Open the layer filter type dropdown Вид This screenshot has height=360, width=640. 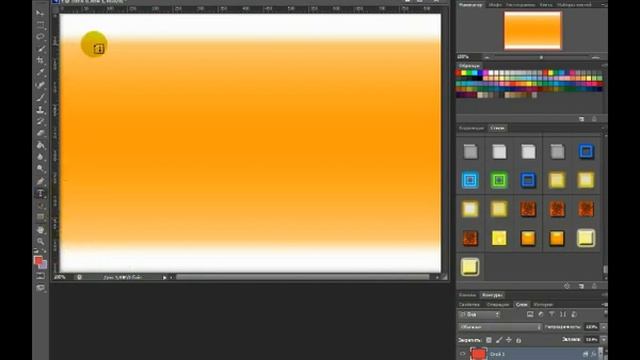[x=479, y=314]
